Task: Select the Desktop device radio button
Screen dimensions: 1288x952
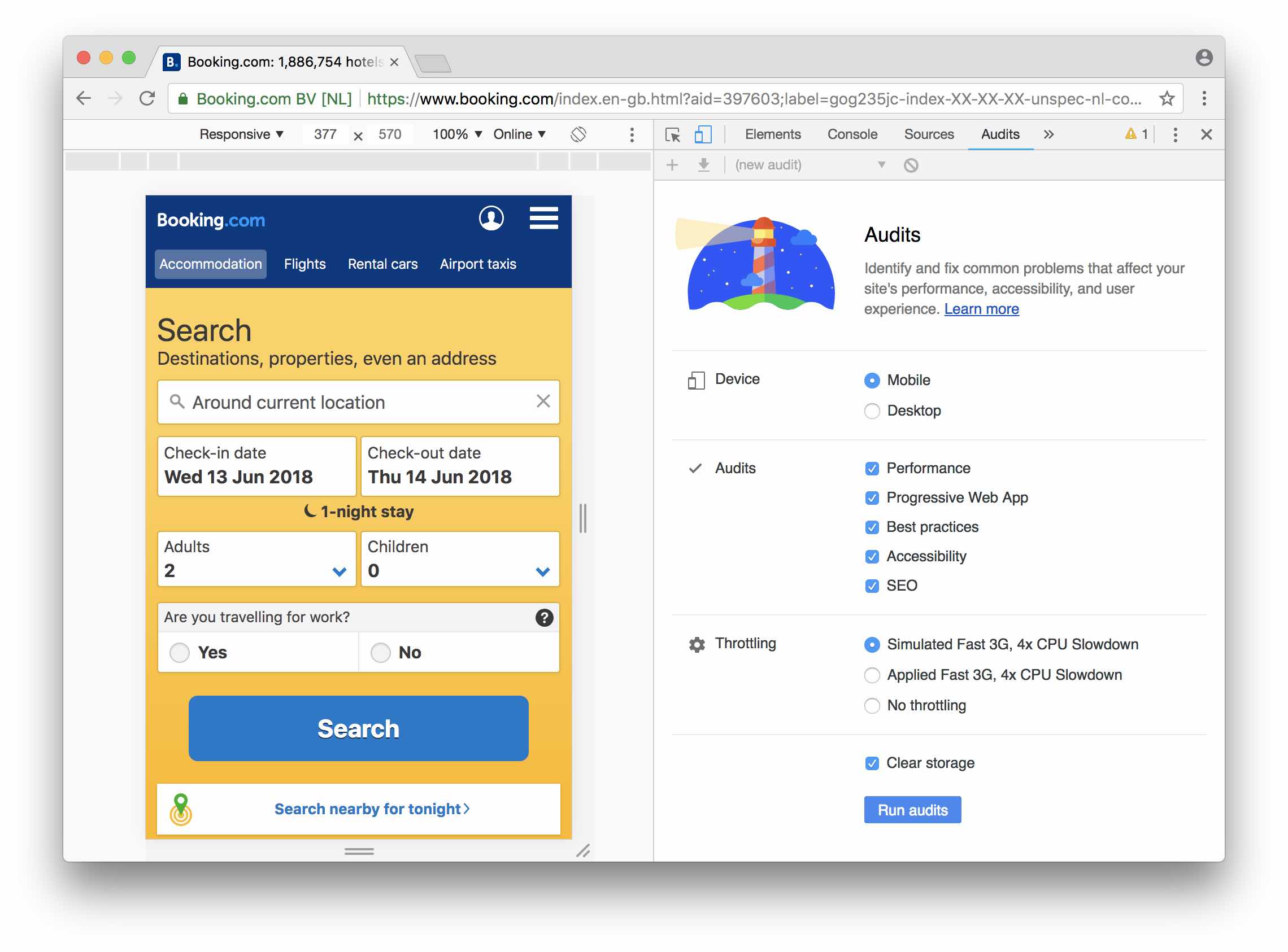Action: click(872, 411)
